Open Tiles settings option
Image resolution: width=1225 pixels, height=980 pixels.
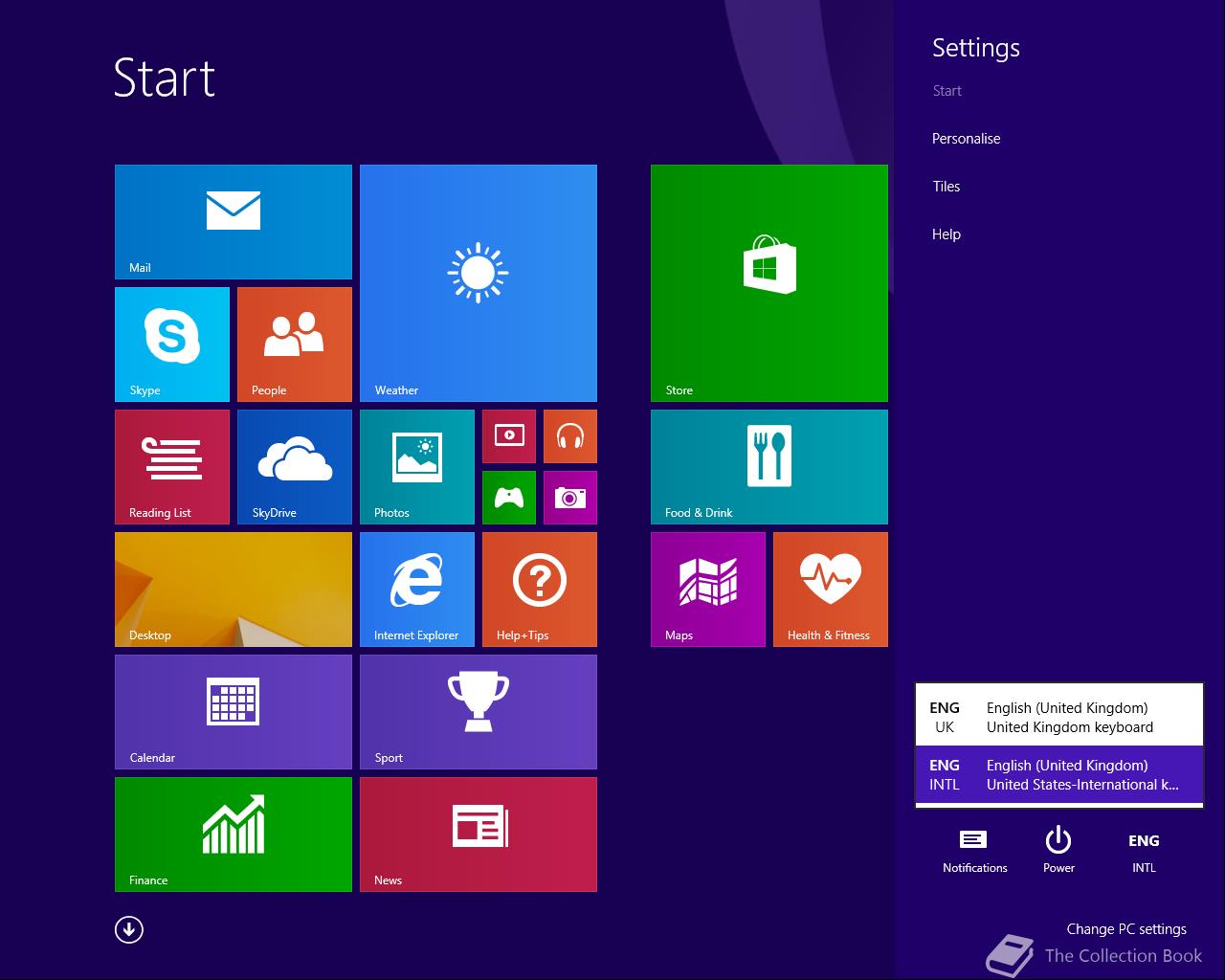click(947, 187)
